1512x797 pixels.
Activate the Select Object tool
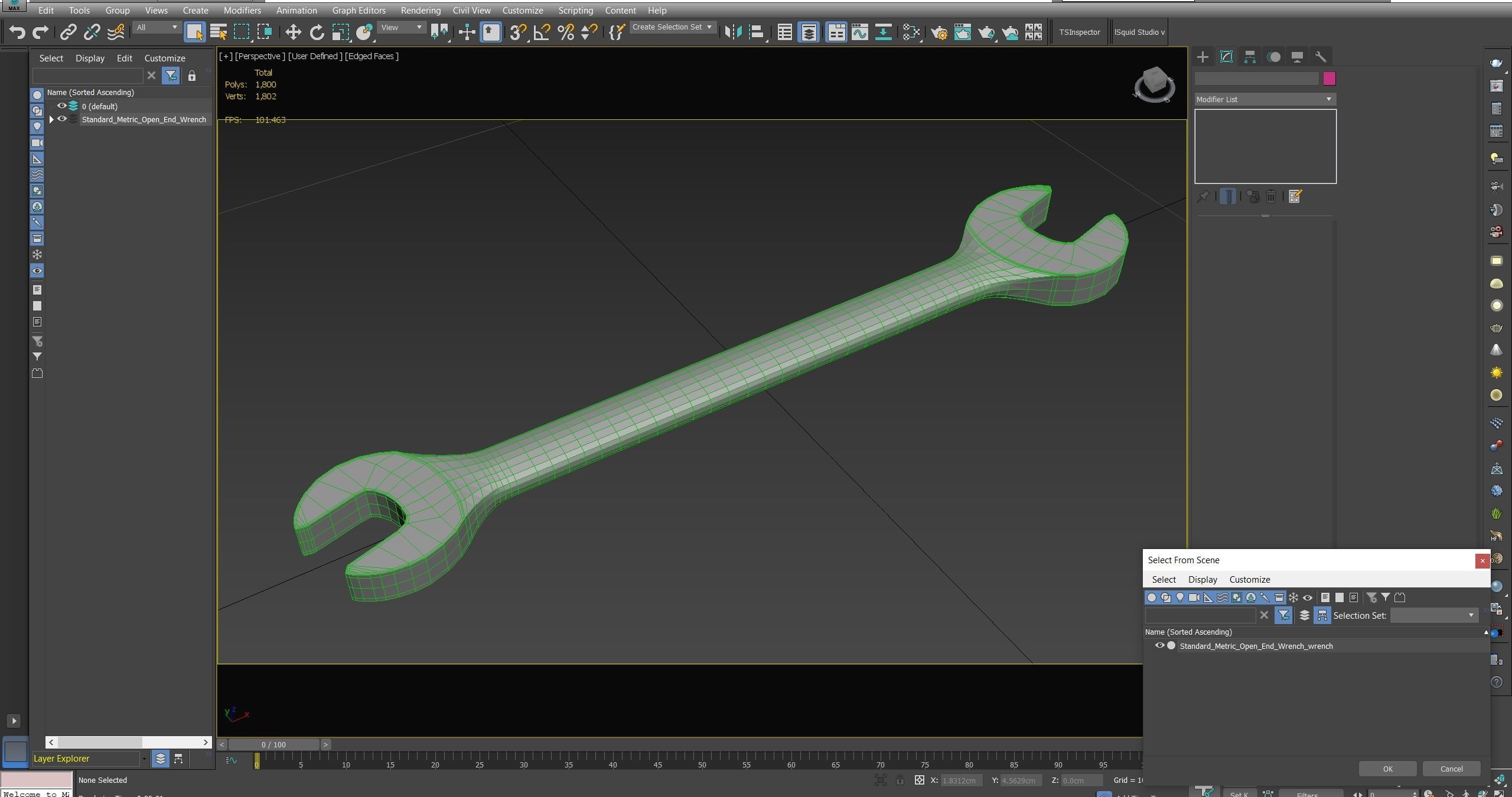(x=194, y=32)
